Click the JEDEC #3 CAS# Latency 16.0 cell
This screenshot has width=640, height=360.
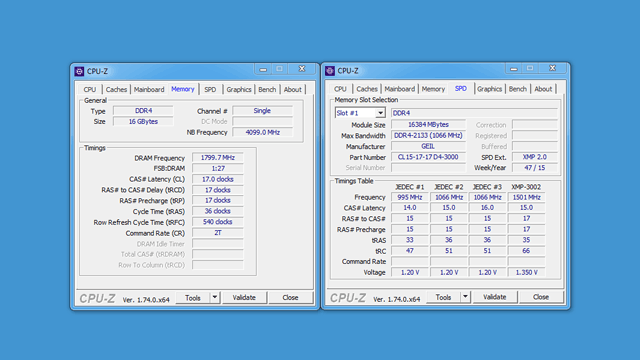pyautogui.click(x=487, y=208)
